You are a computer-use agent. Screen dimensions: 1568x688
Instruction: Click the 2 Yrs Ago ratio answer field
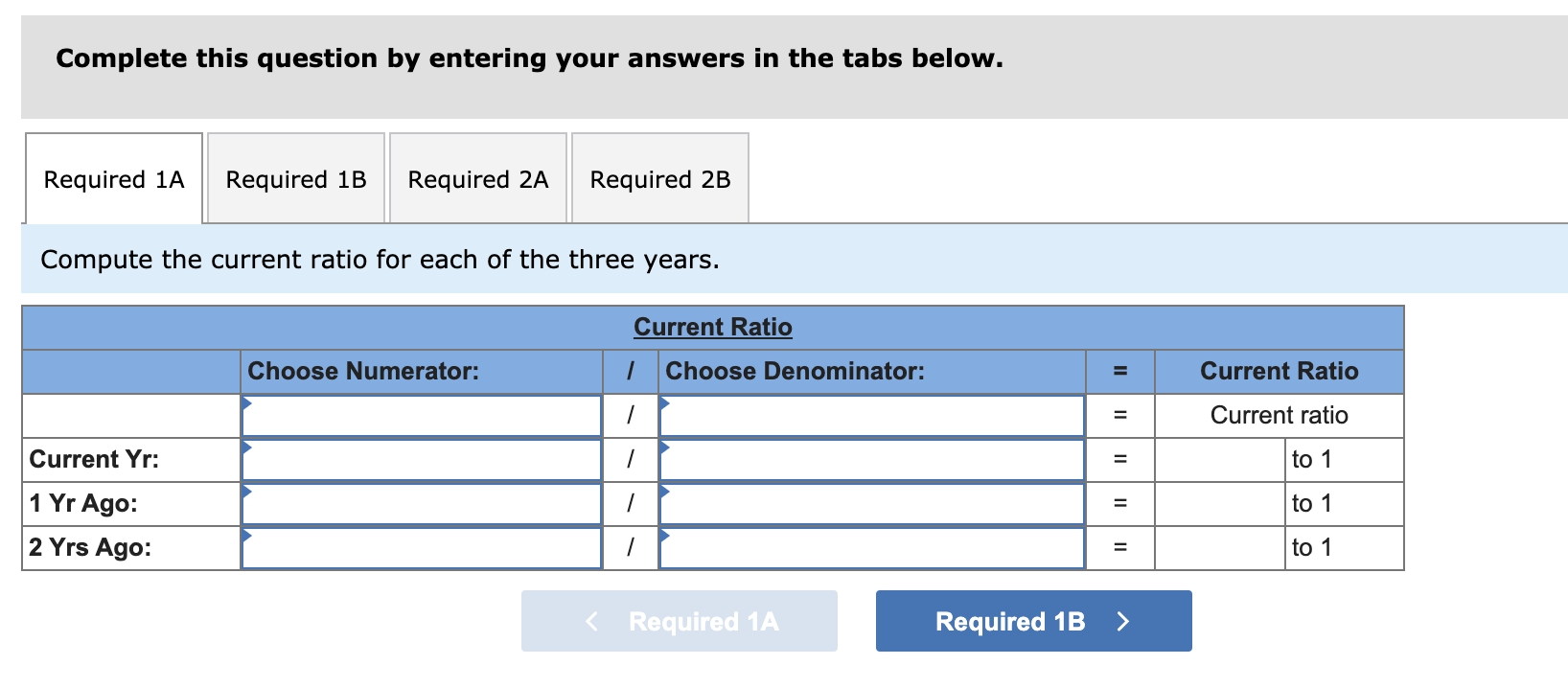coord(1218,547)
